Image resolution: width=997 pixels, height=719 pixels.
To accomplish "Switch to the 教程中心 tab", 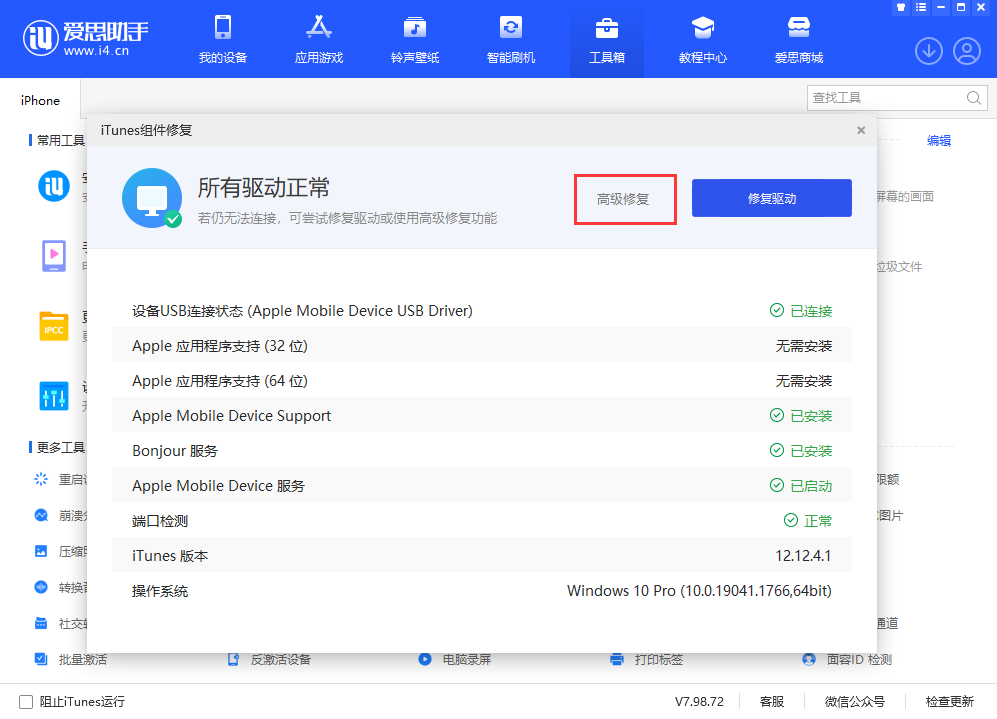I will click(x=702, y=38).
